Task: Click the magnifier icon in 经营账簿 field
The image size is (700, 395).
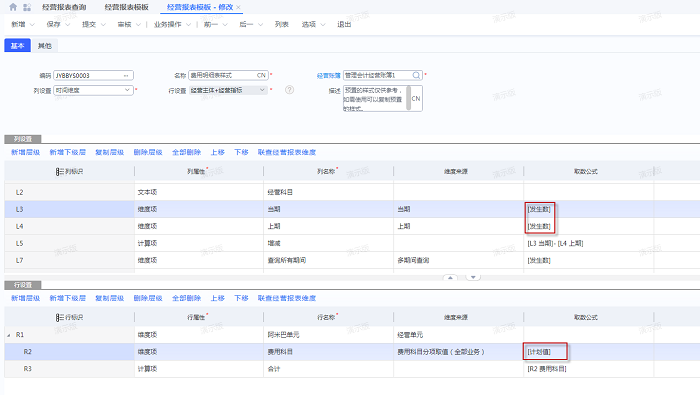Action: (416, 75)
